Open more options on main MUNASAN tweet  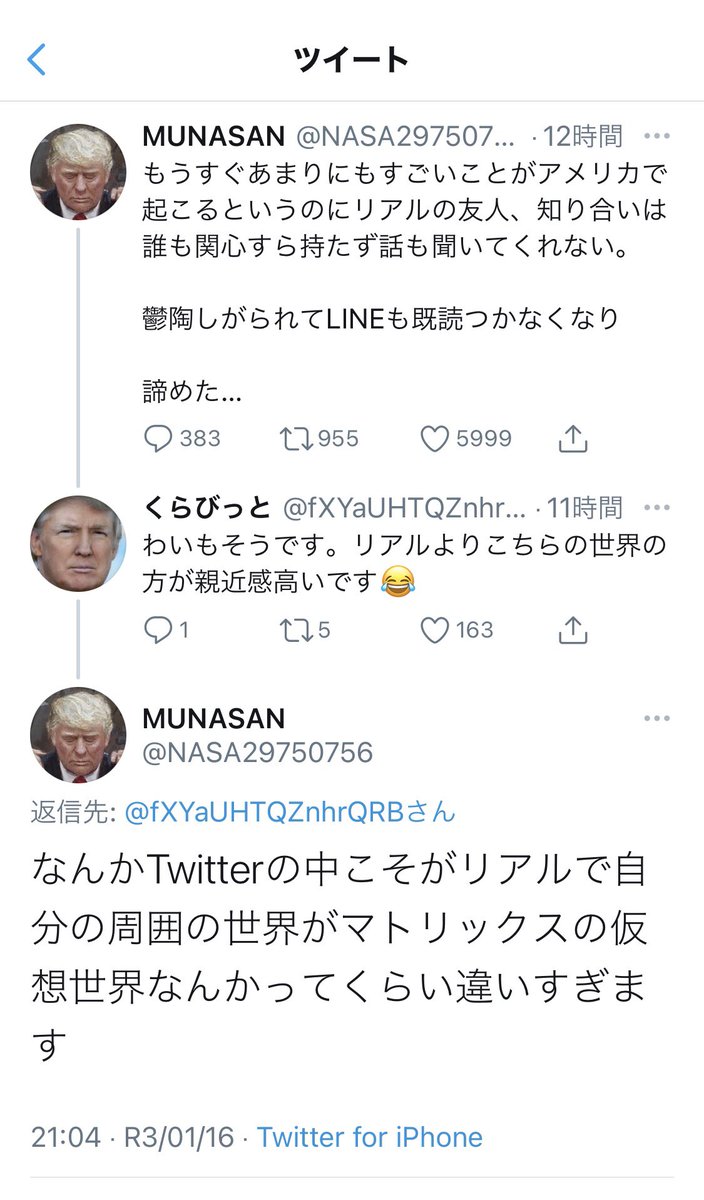coord(657,719)
